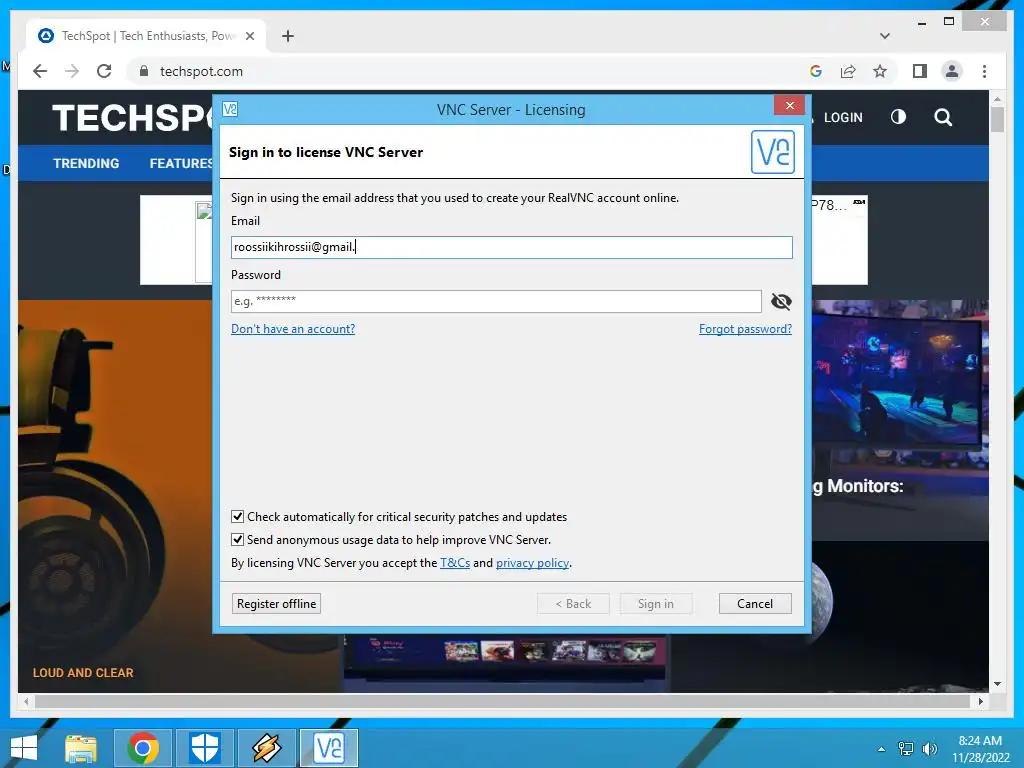Close the TechSpot tab
This screenshot has width=1024, height=768.
tap(249, 36)
